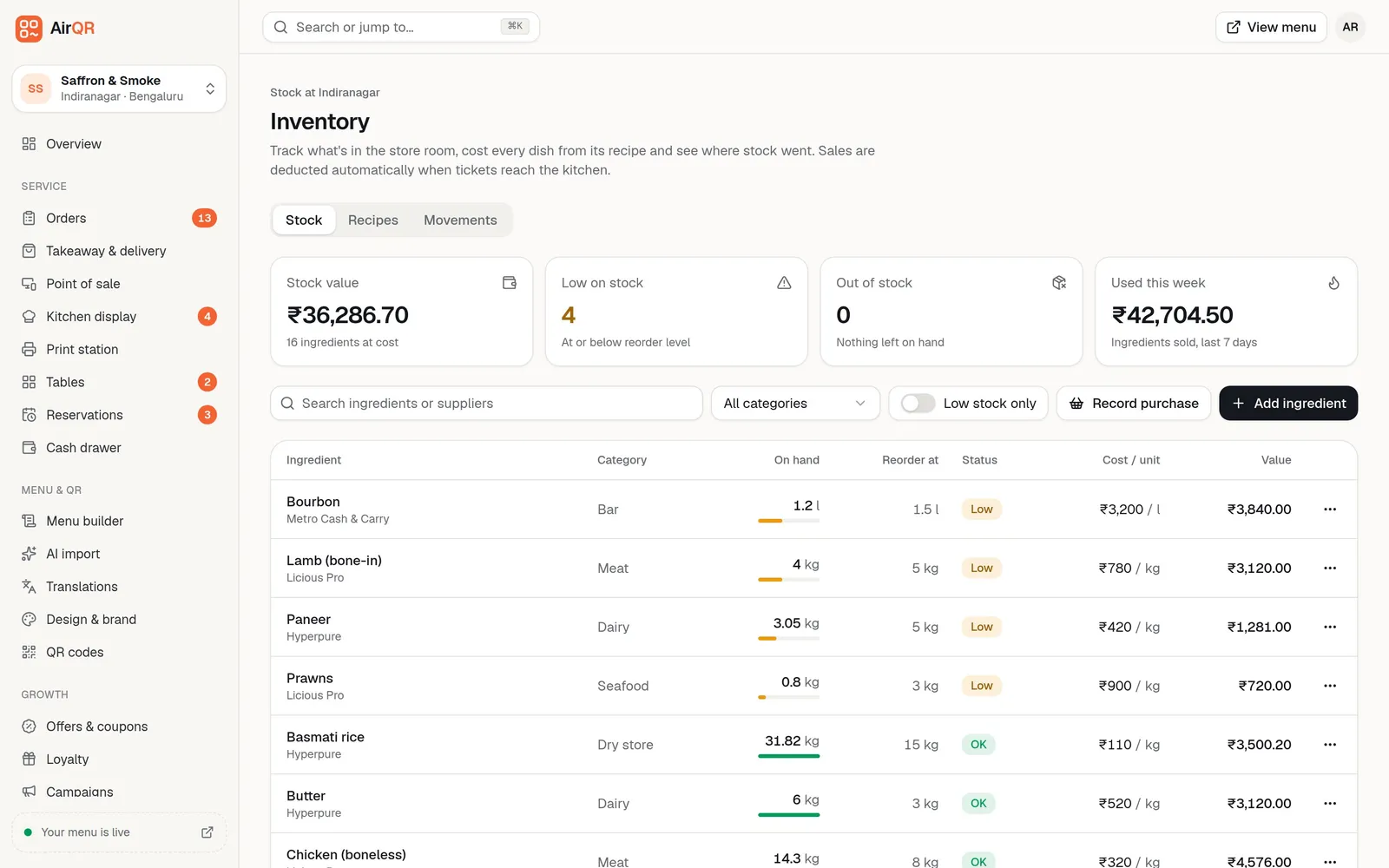Expand the Saffron & Smoke outlet switcher
The image size is (1389, 868).
point(119,89)
